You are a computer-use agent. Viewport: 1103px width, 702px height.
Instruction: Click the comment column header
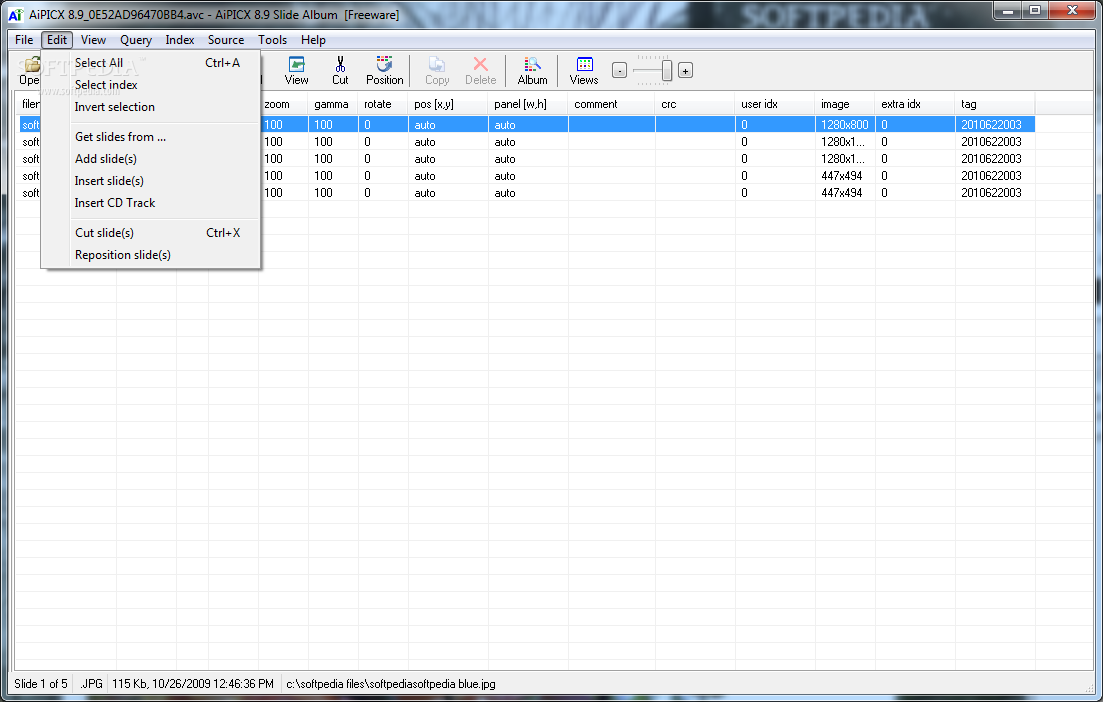[611, 104]
